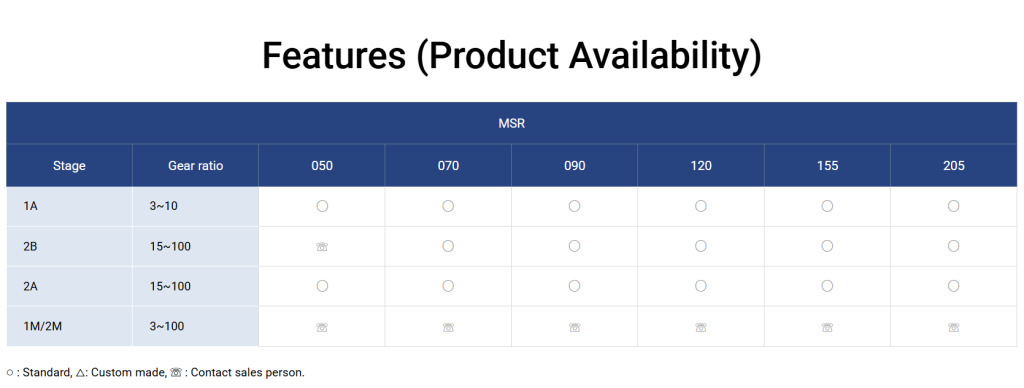
Task: Click the circle for 1A under 155
Action: pyautogui.click(x=827, y=206)
